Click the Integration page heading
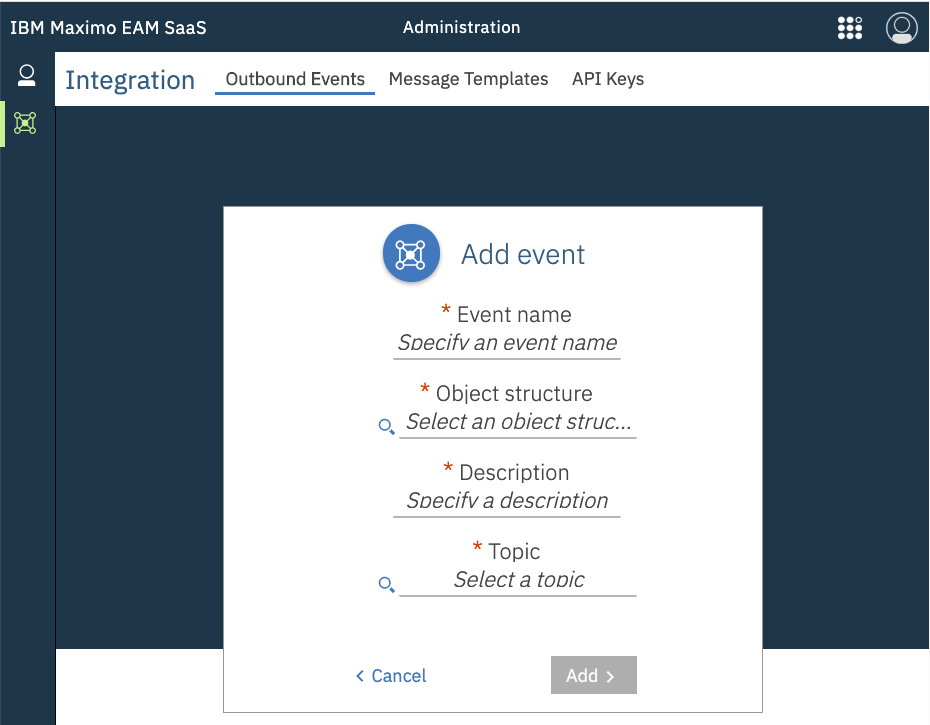930x725 pixels. [130, 80]
